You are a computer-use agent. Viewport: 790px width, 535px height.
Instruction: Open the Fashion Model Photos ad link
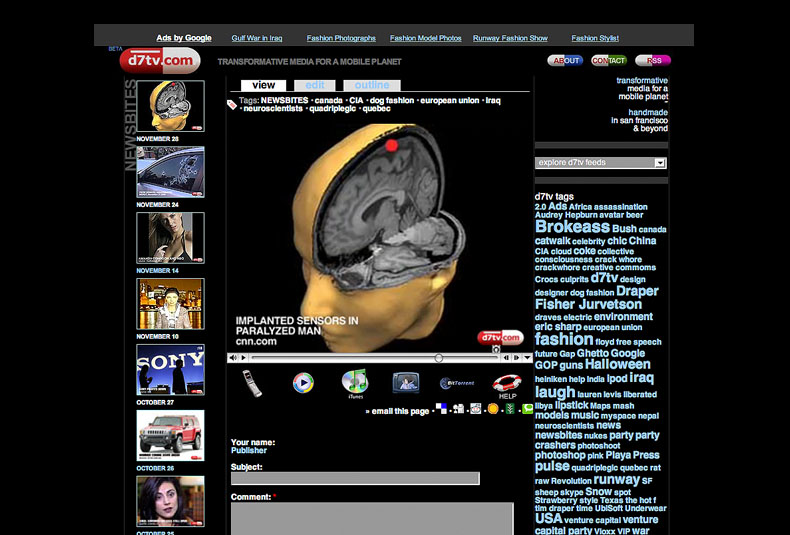[x=426, y=38]
